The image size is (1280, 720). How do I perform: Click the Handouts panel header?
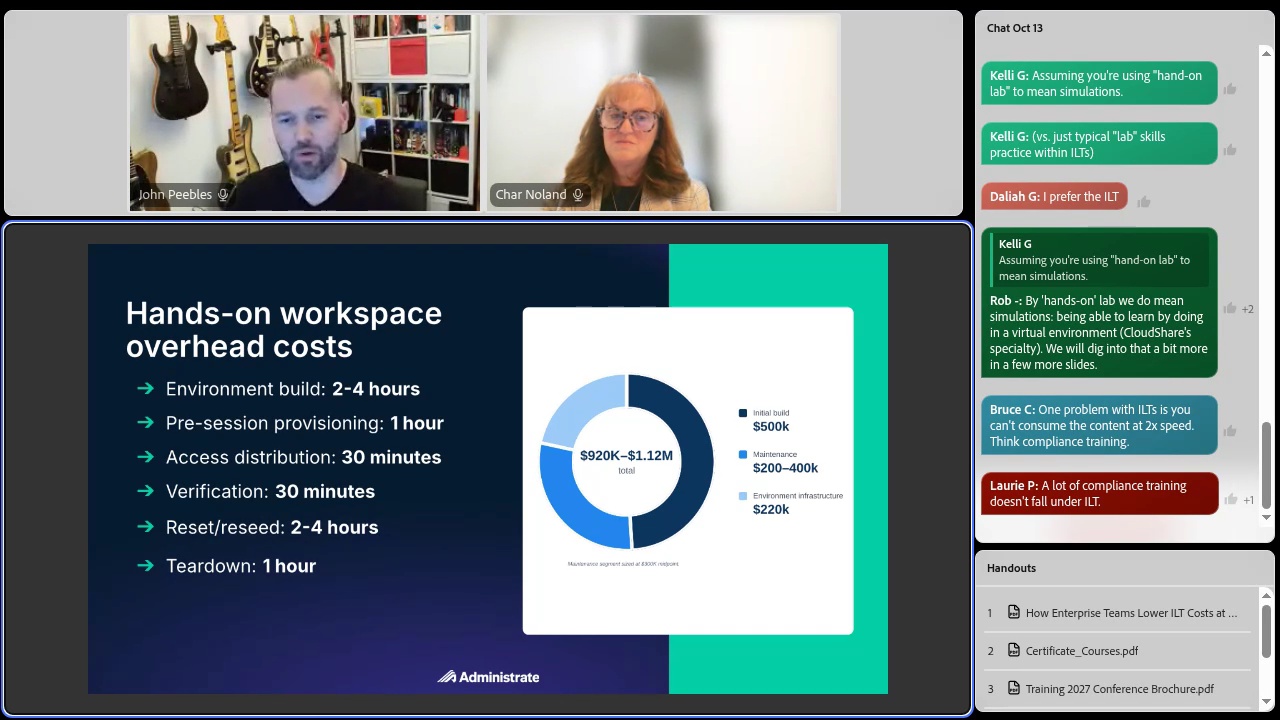pyautogui.click(x=1011, y=568)
